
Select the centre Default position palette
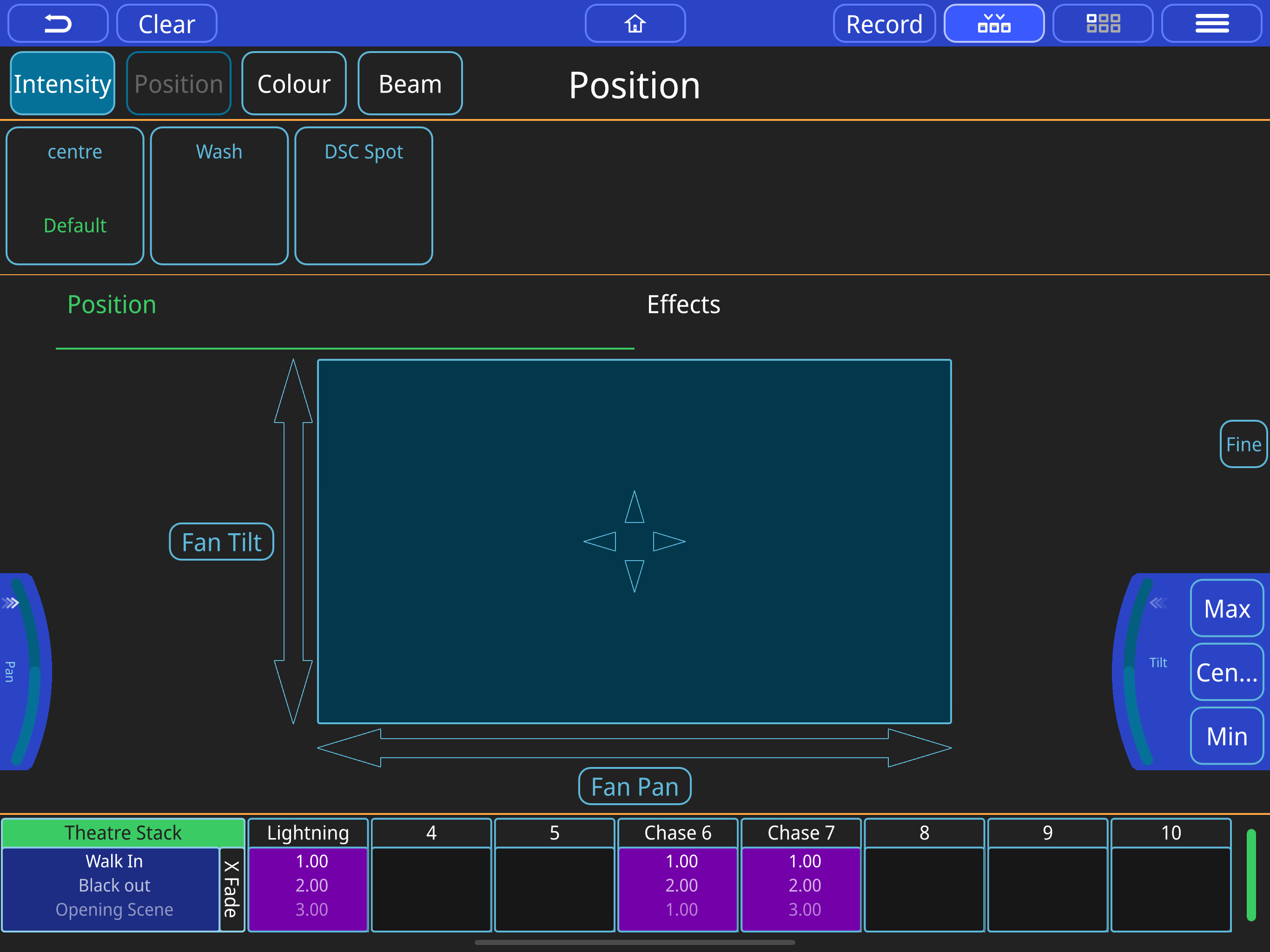click(x=75, y=196)
